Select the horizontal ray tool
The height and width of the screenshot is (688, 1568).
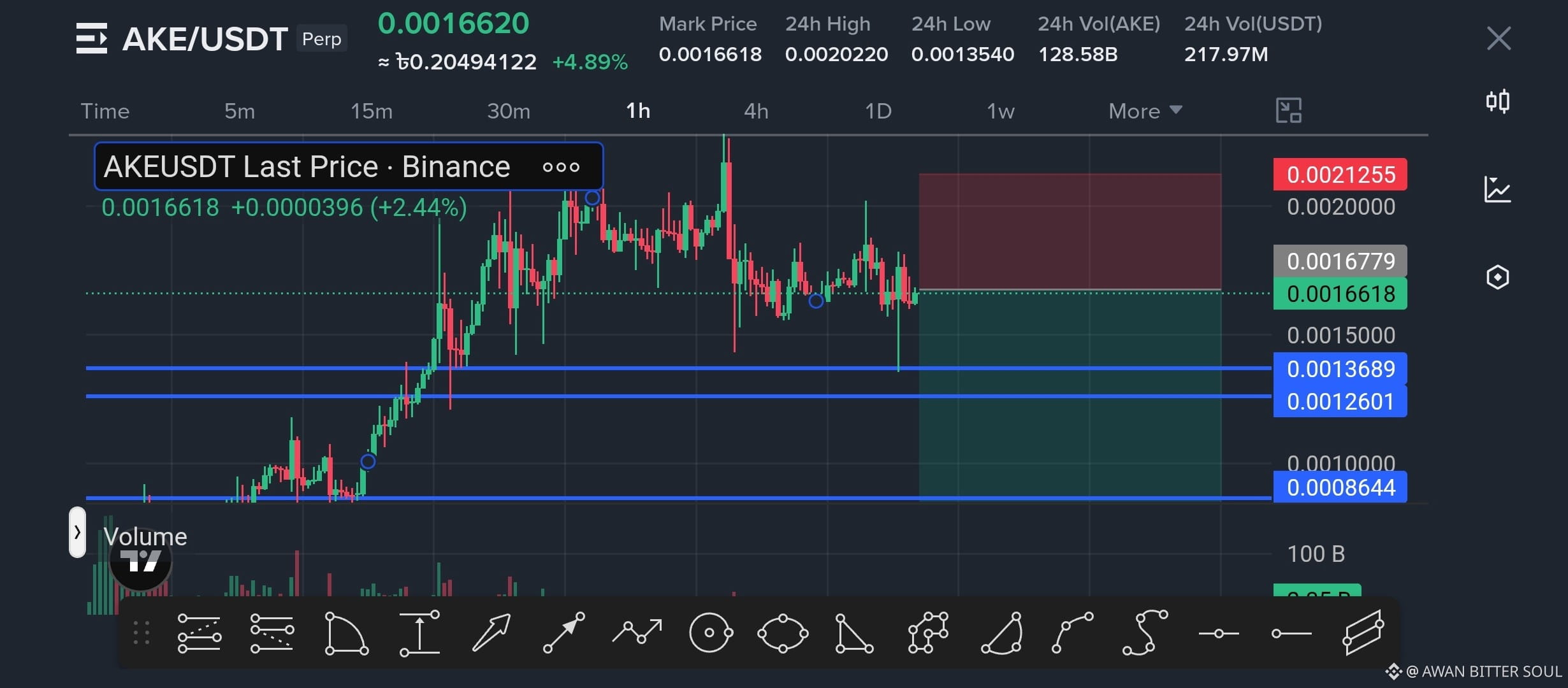click(x=1291, y=633)
